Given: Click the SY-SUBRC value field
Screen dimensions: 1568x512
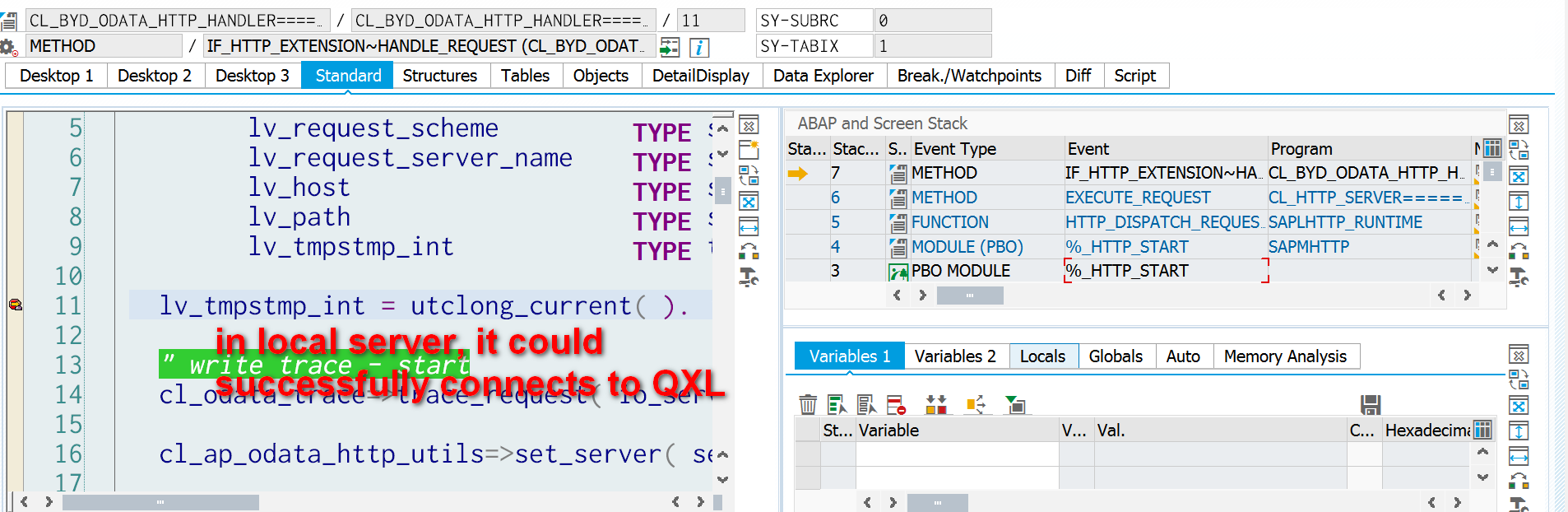Looking at the screenshot, I should (x=933, y=21).
